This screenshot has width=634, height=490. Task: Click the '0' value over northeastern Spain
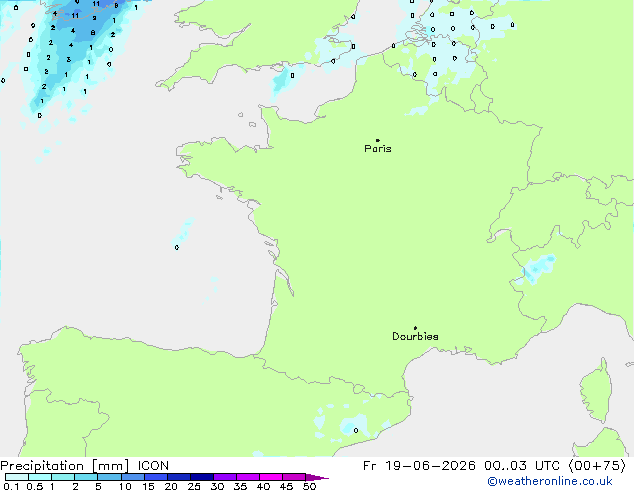tap(356, 431)
